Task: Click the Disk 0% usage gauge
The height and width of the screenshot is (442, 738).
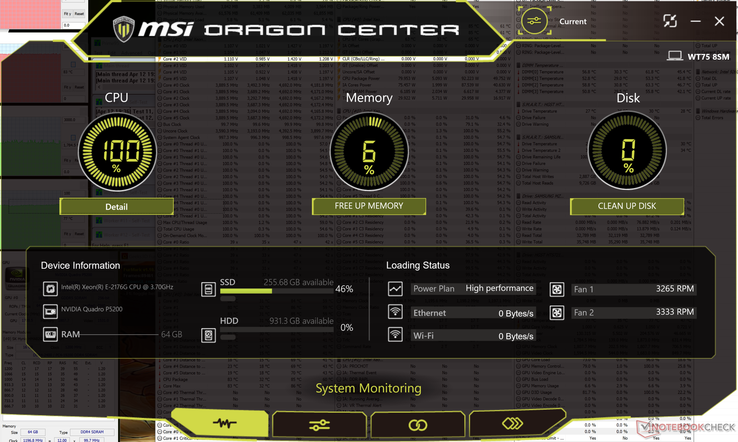Action: [627, 151]
